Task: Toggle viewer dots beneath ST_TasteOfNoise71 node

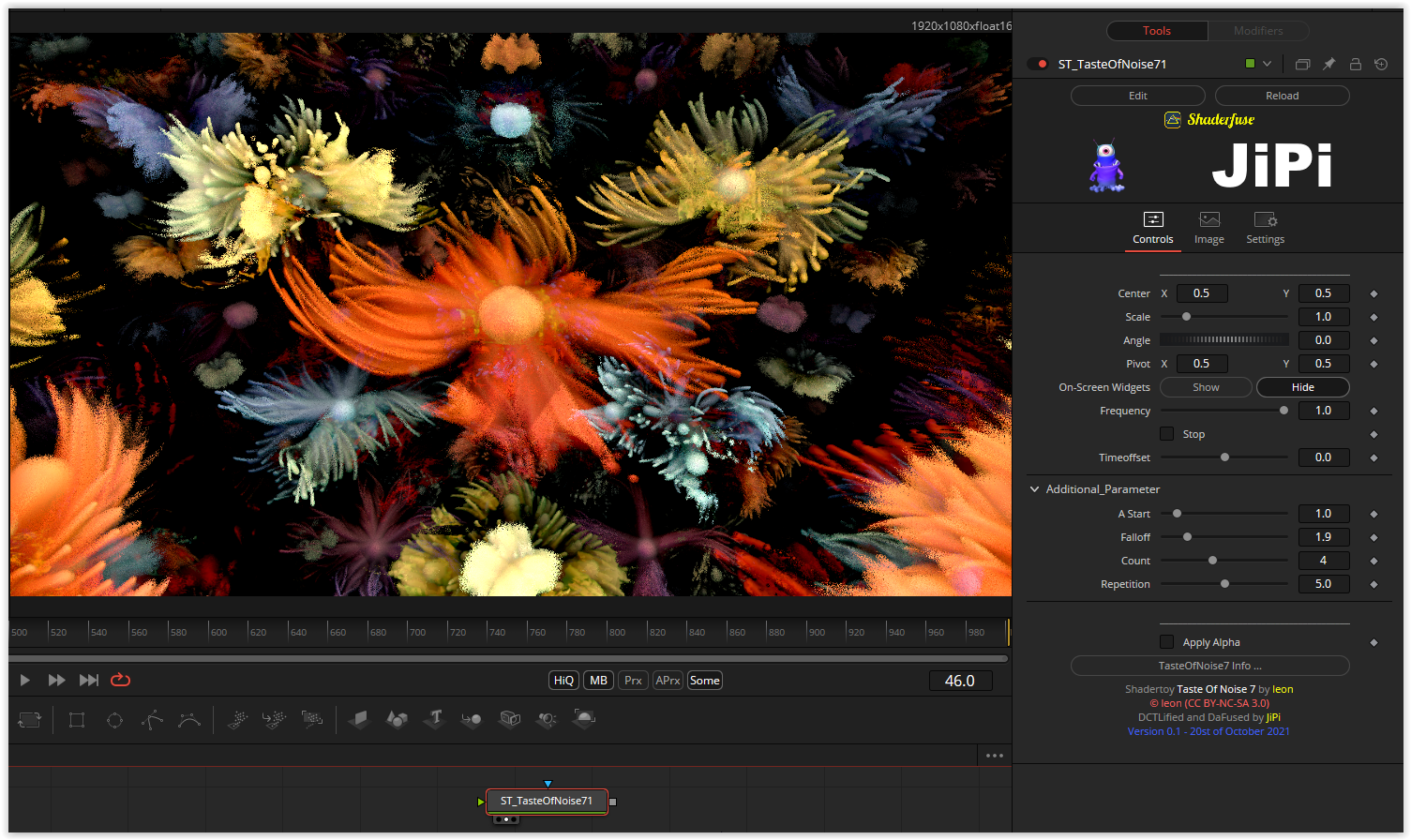Action: 506,819
